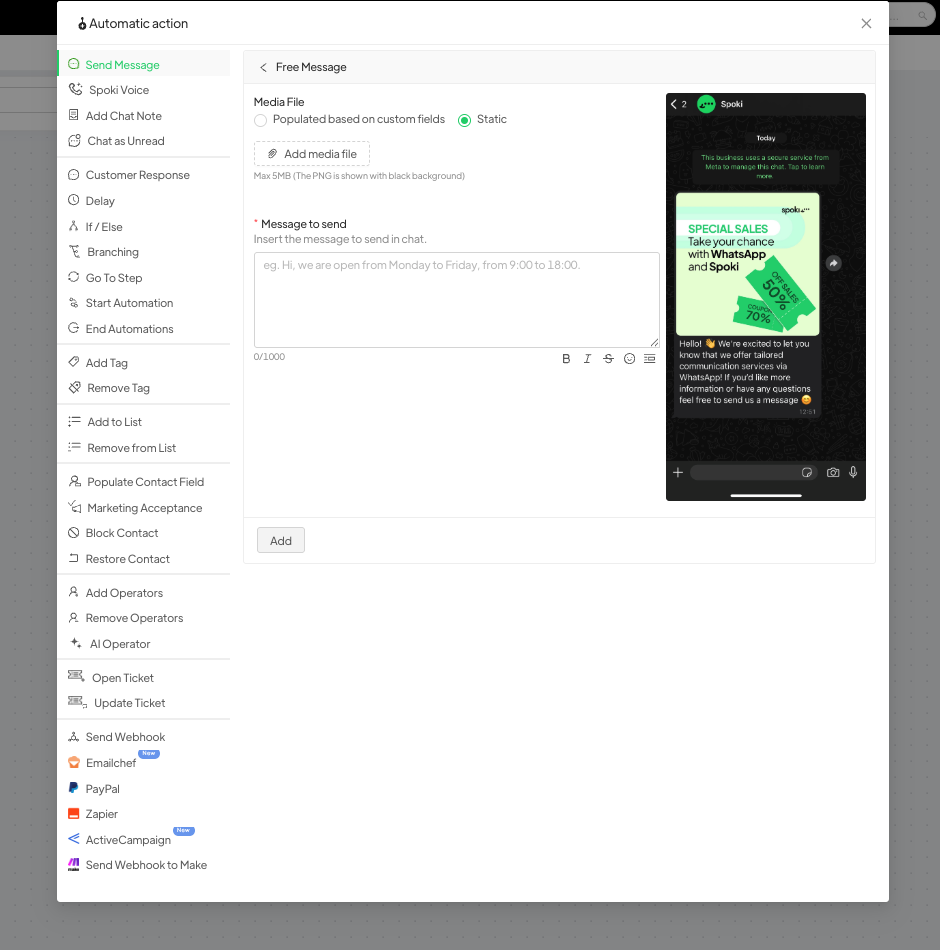The width and height of the screenshot is (940, 950).
Task: Go back using the Free Message chevron
Action: click(263, 67)
